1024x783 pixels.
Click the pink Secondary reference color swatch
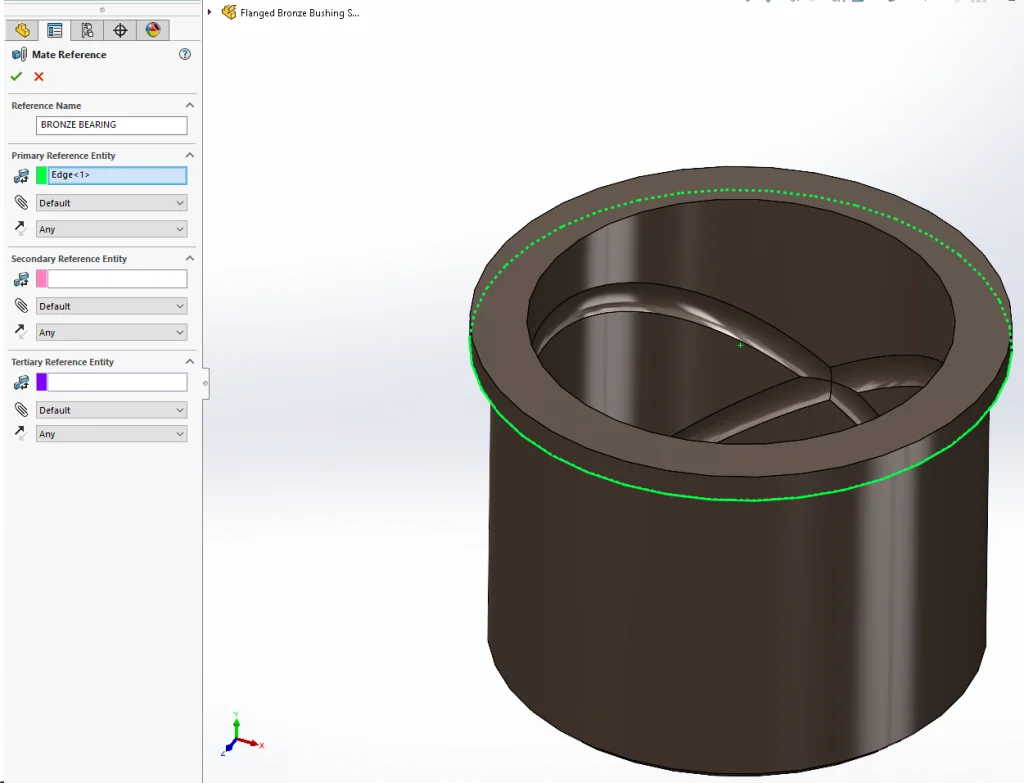coord(42,279)
